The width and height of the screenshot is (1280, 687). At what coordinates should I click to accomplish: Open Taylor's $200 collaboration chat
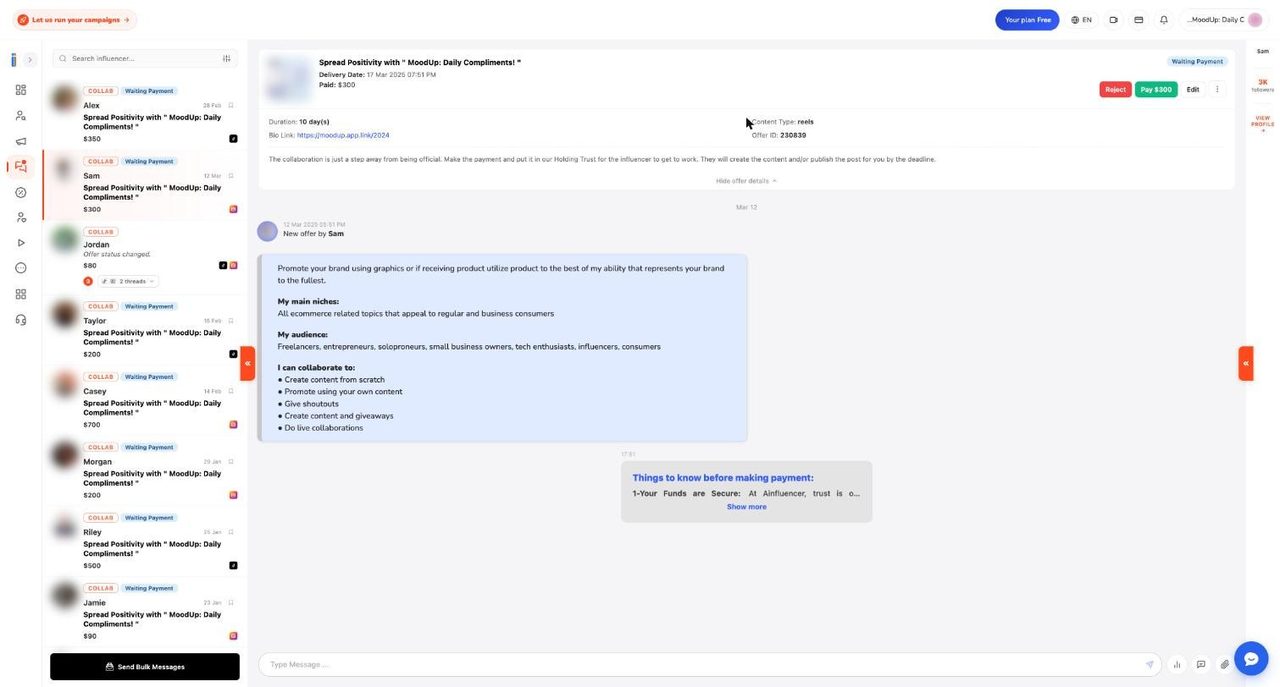pos(144,331)
